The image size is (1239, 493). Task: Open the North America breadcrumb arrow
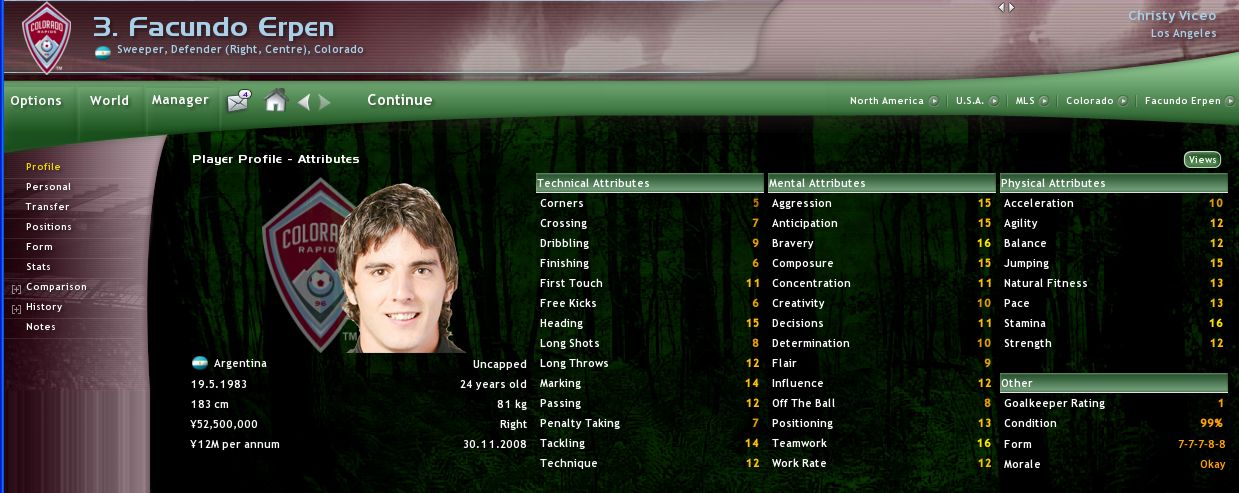tap(933, 101)
